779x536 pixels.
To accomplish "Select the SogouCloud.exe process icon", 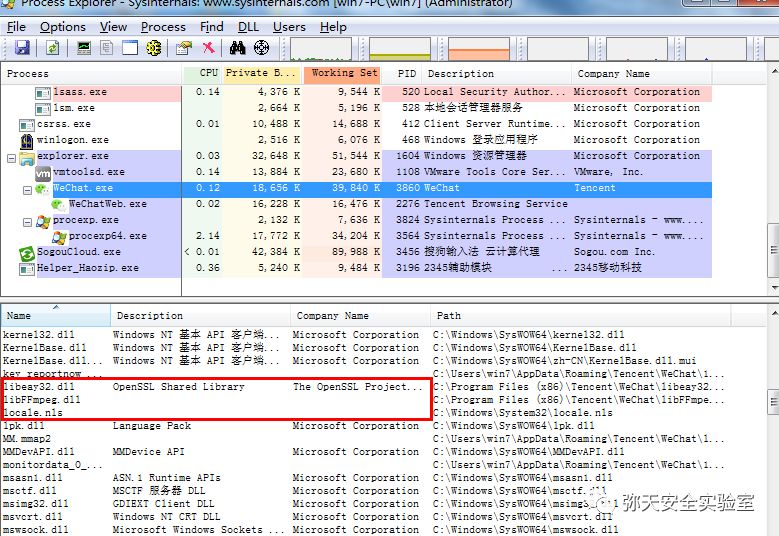I will [27, 253].
